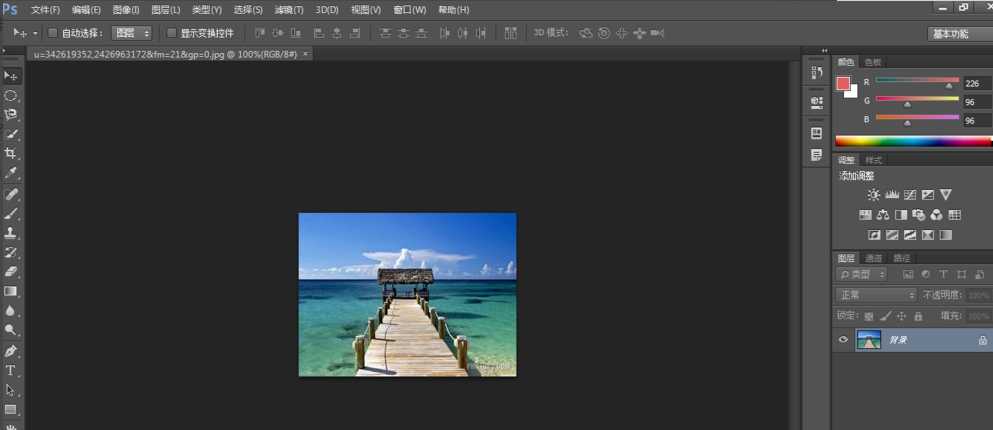
Task: Select the Elliptical Marquee tool
Action: (x=11, y=96)
